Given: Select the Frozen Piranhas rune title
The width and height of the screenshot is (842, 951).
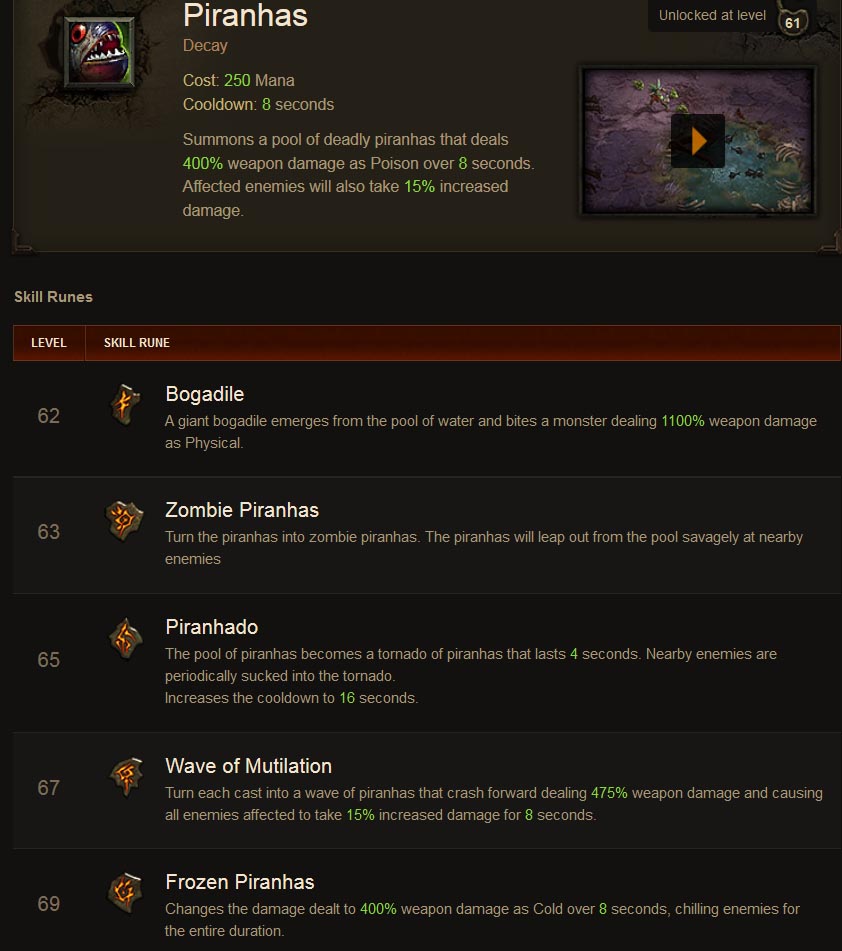Looking at the screenshot, I should point(240,882).
